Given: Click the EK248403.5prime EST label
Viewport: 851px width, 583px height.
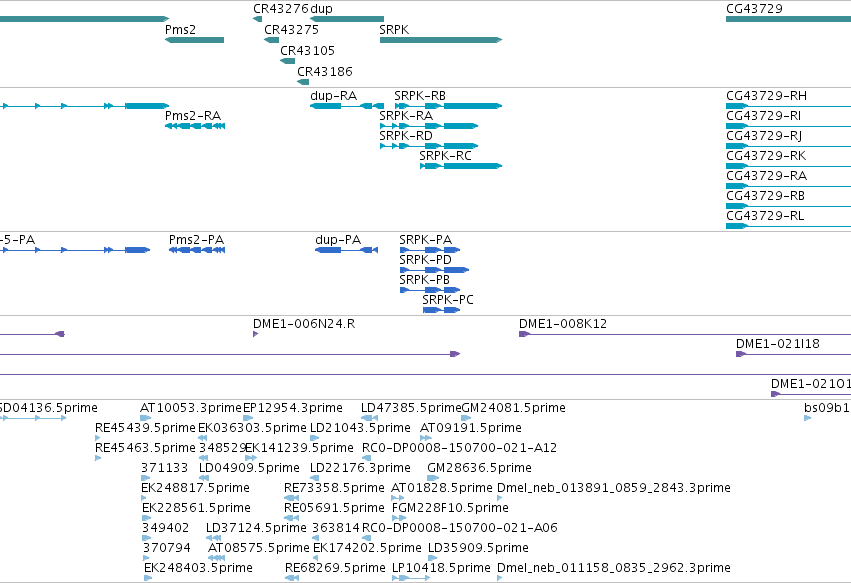Looking at the screenshot, I should click(x=198, y=568).
